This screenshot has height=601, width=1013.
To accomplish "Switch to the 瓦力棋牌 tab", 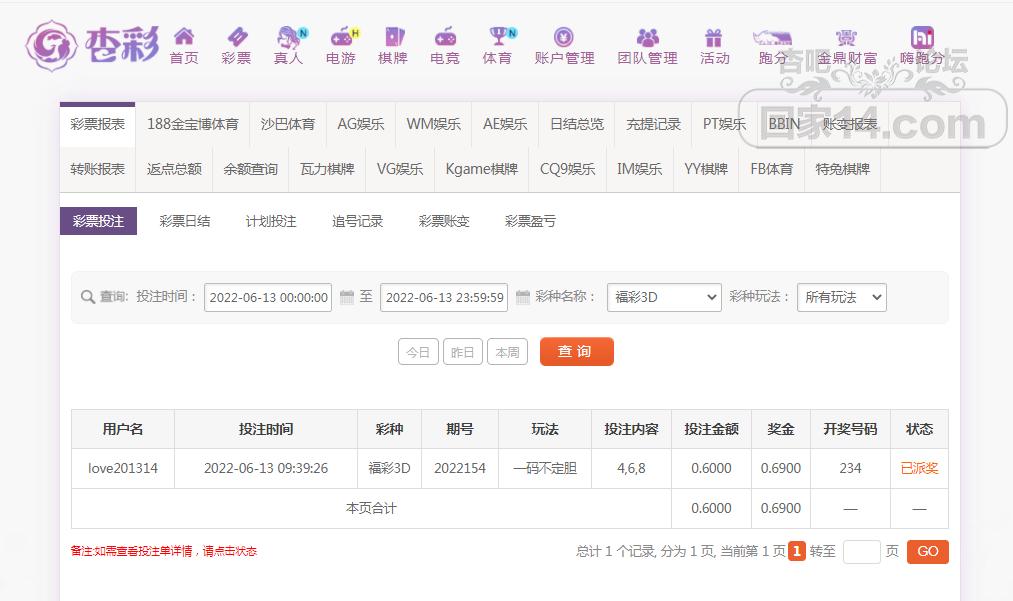I will pos(328,169).
